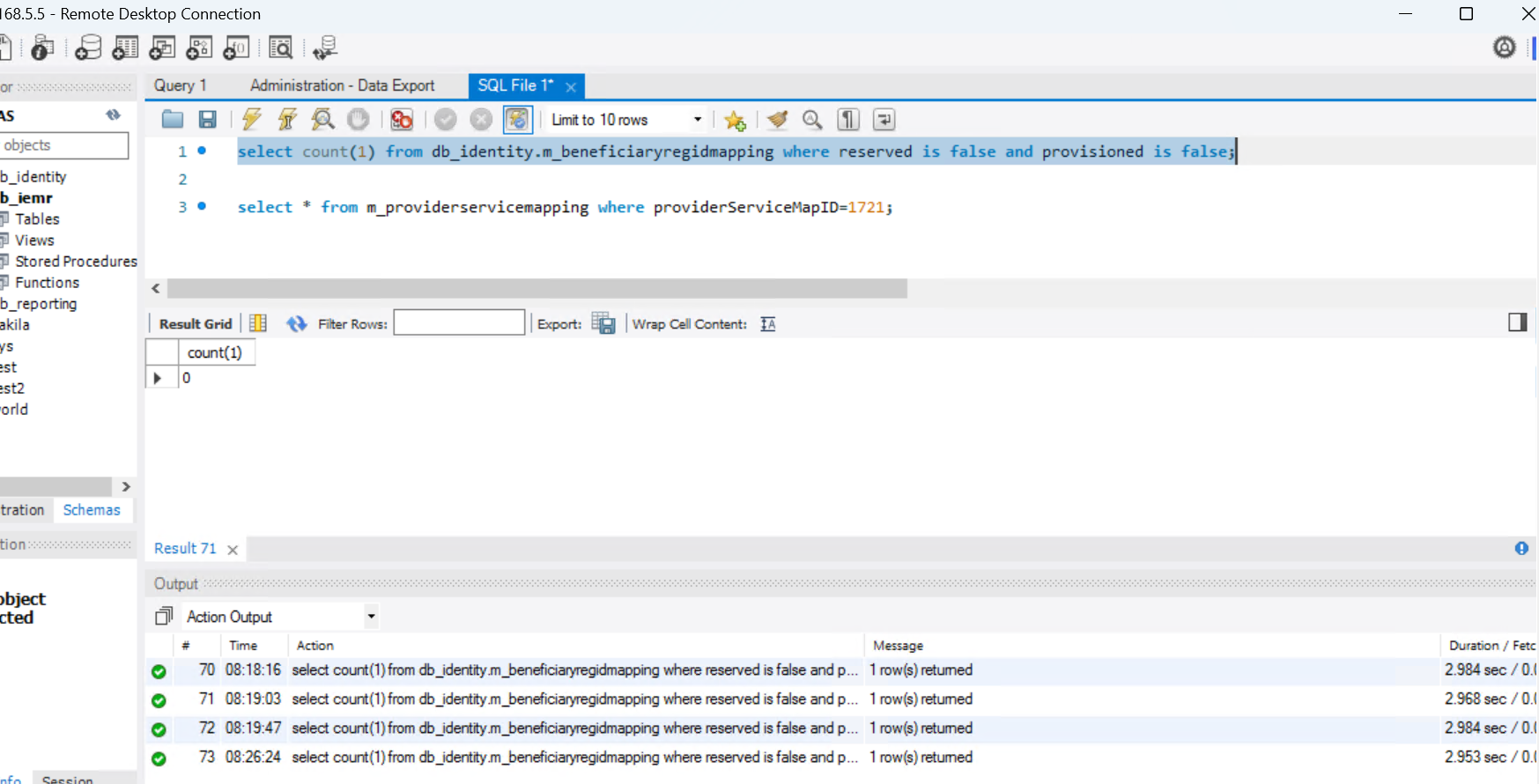Click the Commit transaction checkmark icon
The height and width of the screenshot is (784, 1539).
446,120
